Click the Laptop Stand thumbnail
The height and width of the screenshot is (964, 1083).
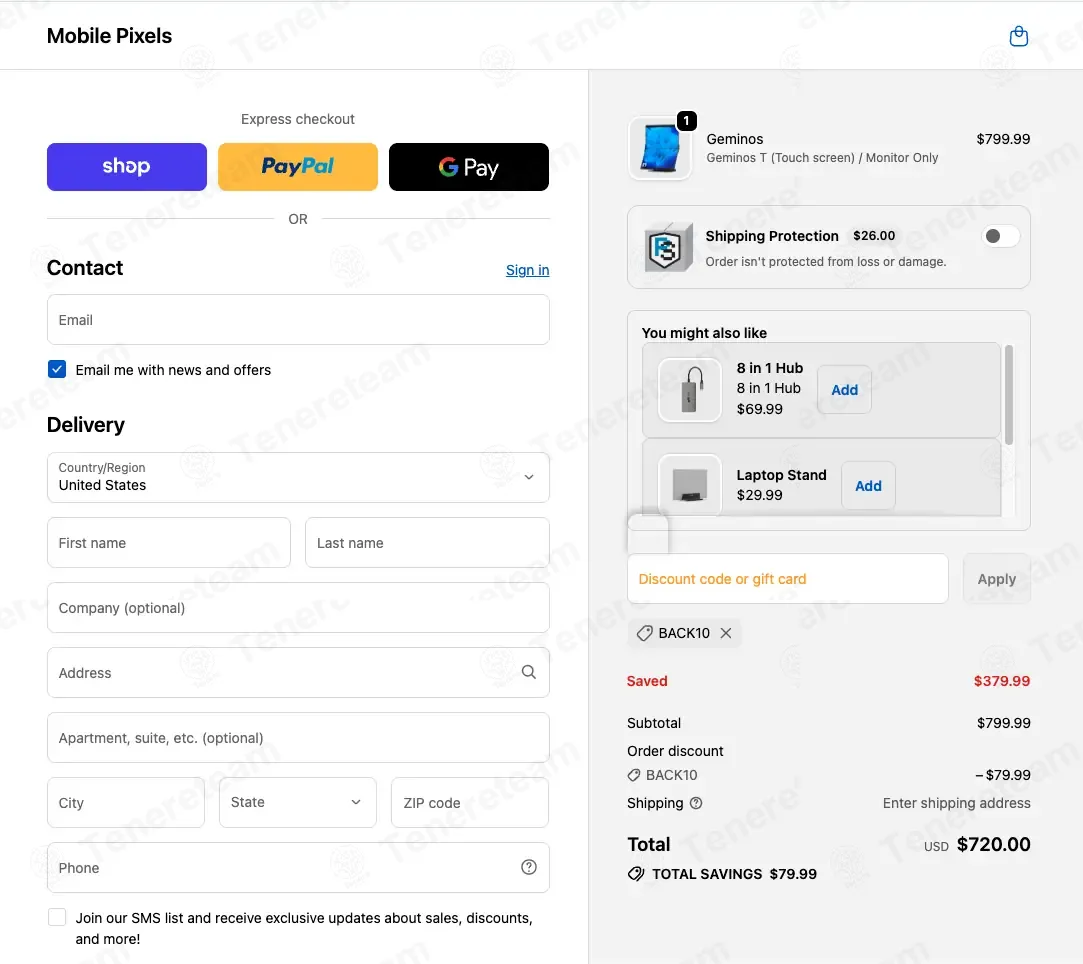689,485
